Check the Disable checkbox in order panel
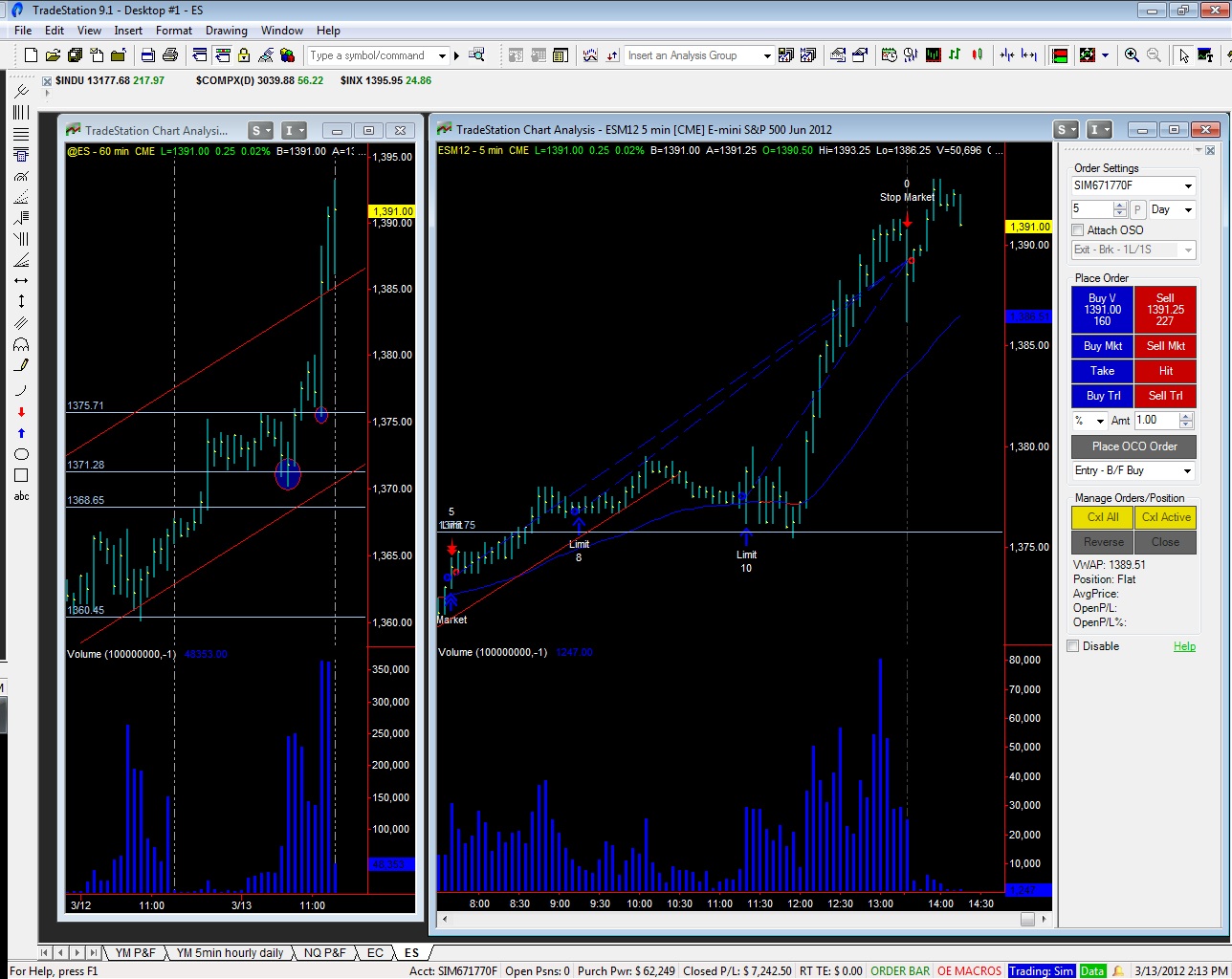 point(1073,646)
